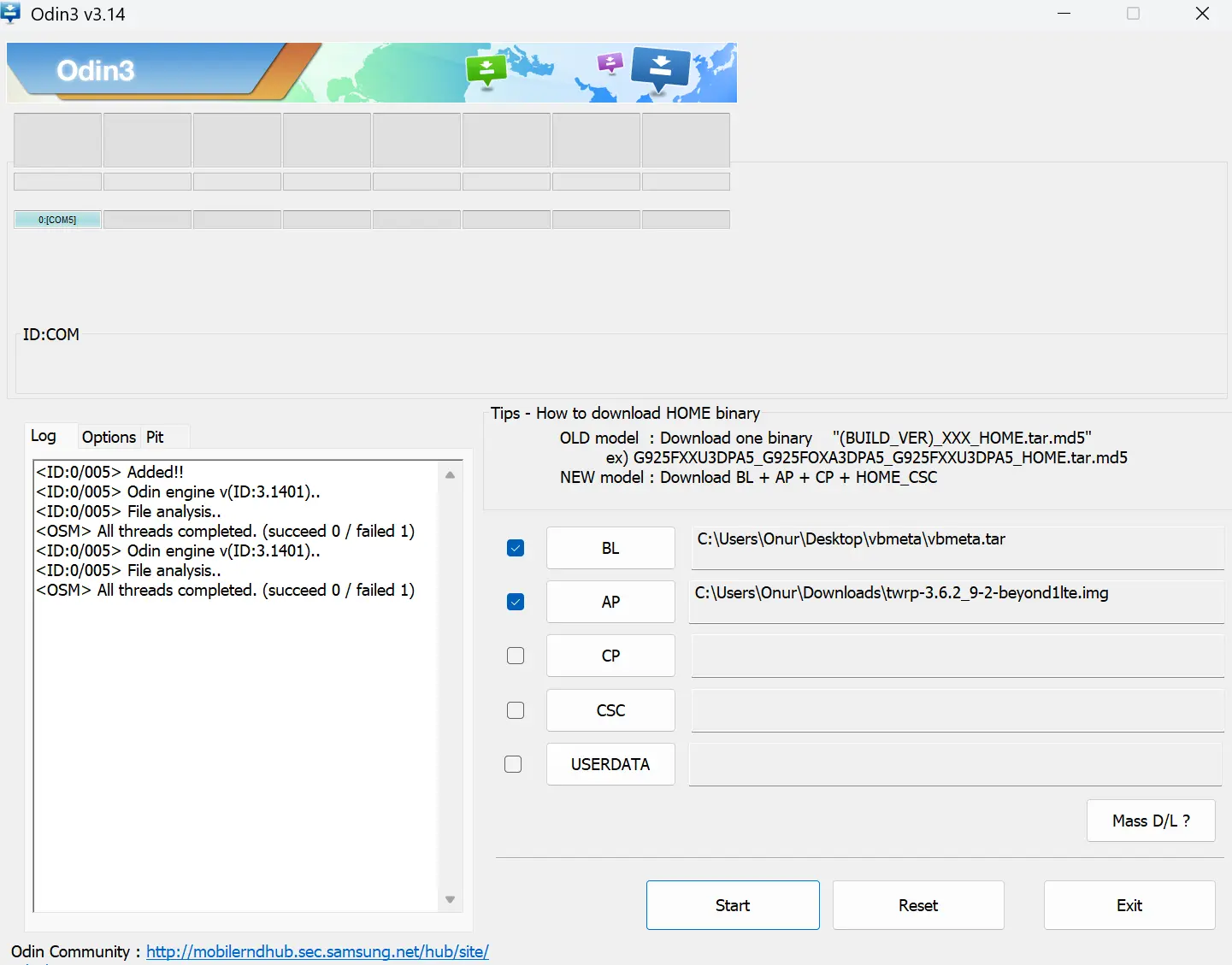Click the G925FXXU3DPA5 example file name text
The width and height of the screenshot is (1232, 965).
881,457
